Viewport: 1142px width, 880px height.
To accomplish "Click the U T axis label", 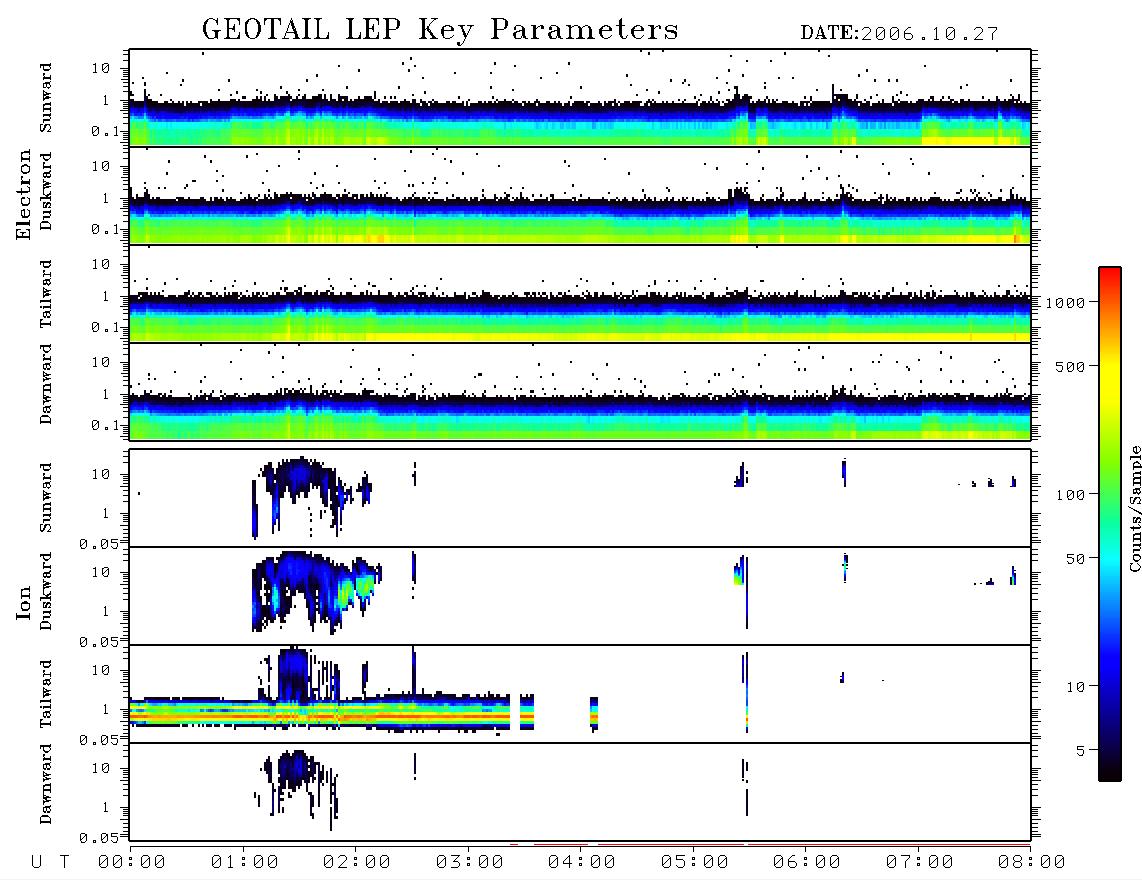I will point(51,863).
